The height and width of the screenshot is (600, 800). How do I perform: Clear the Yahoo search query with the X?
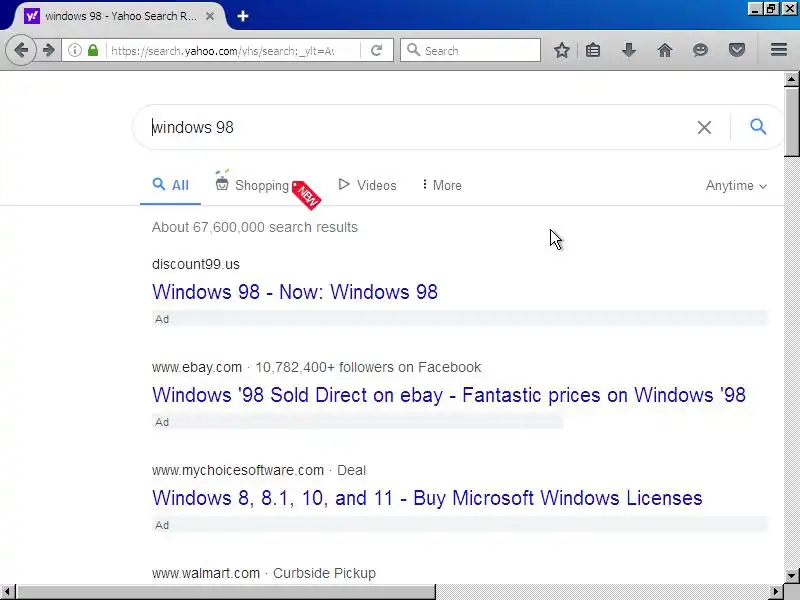coord(704,127)
